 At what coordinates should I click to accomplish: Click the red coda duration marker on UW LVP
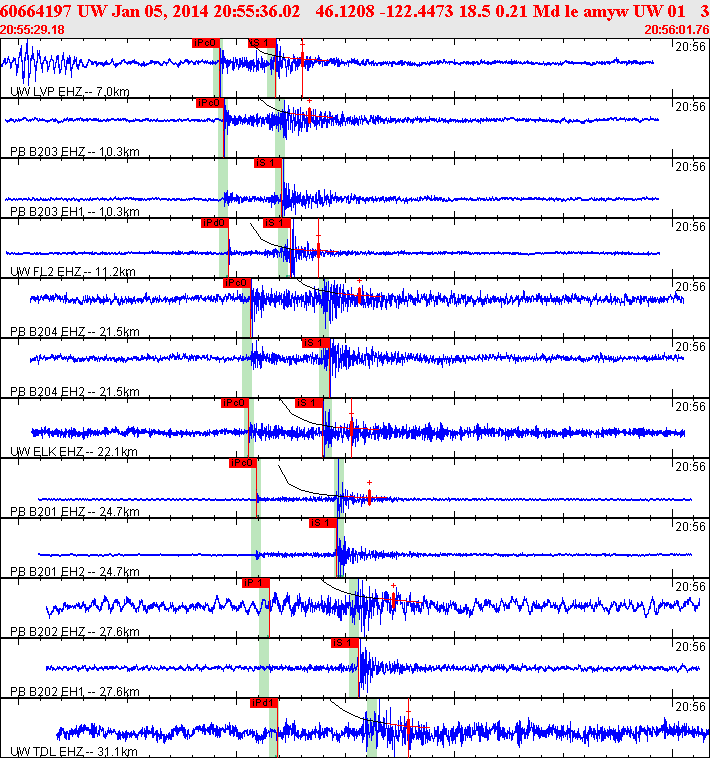click(303, 60)
